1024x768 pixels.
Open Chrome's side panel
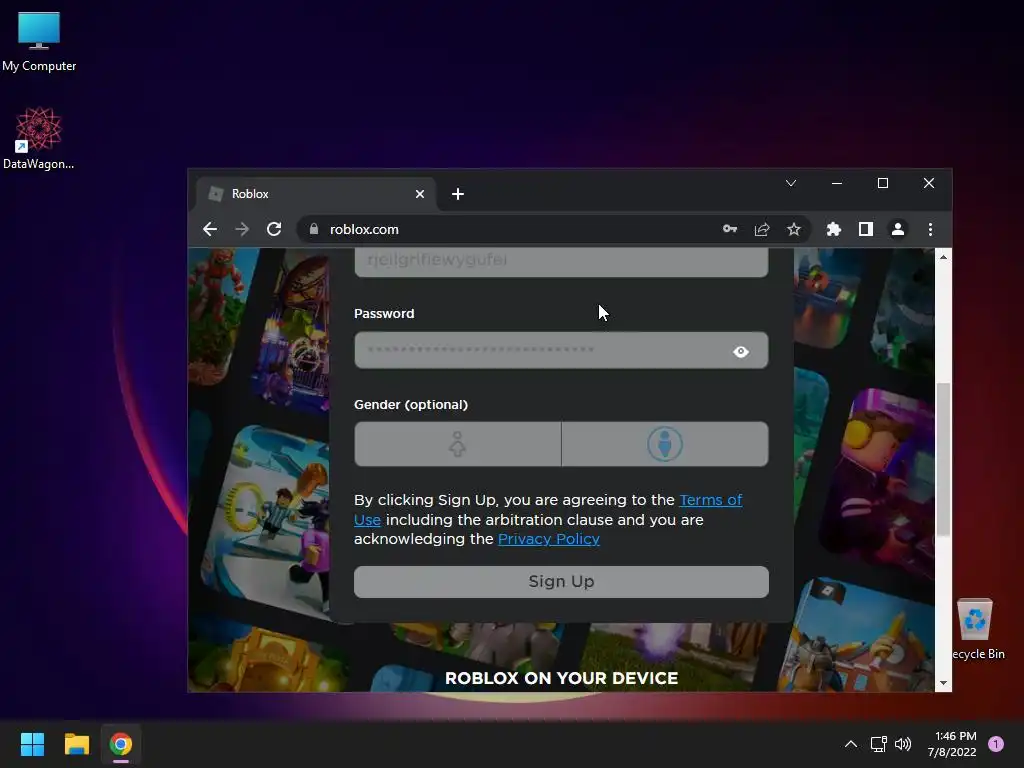pyautogui.click(x=866, y=229)
